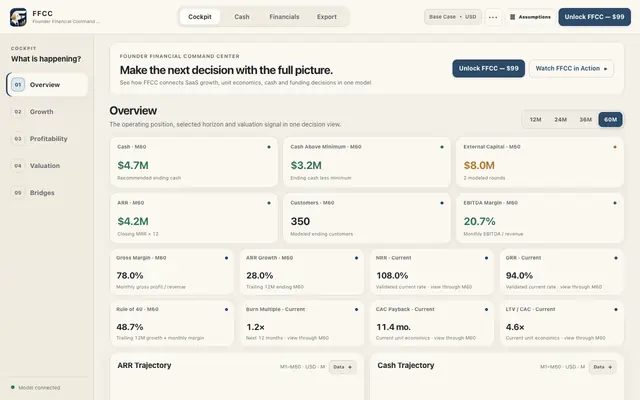Set the horizon to 12M
This screenshot has width=640, height=400.
[535, 120]
